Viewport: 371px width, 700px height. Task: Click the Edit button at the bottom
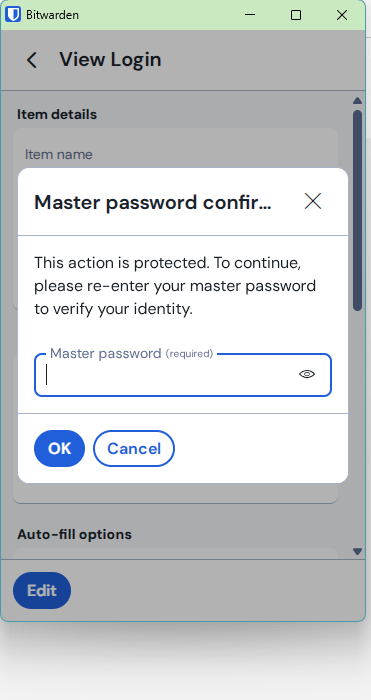tap(42, 590)
